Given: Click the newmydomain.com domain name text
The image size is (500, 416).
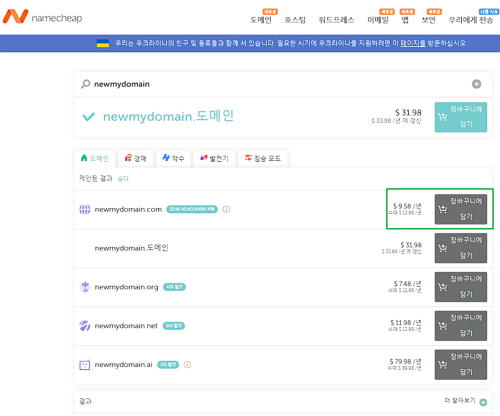Looking at the screenshot, I should click(128, 209).
